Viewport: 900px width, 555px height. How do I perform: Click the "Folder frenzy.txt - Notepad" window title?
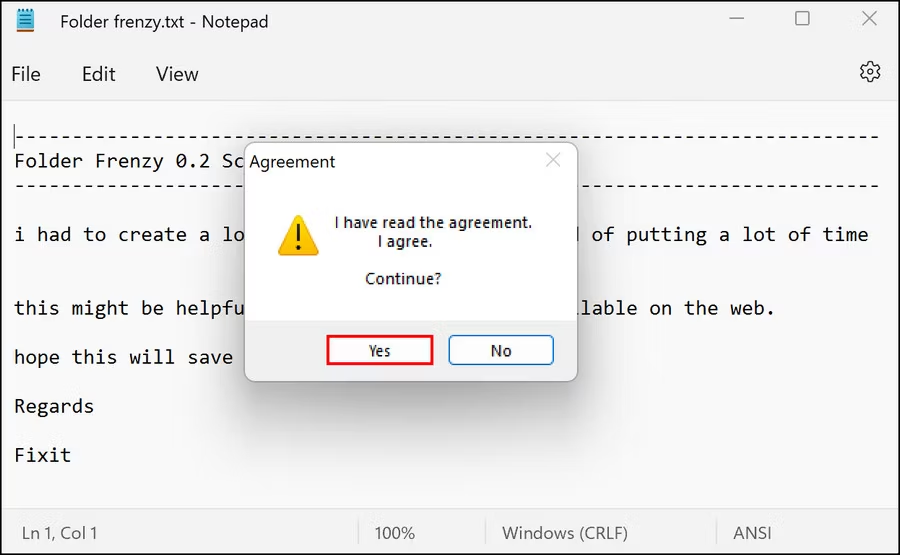tap(164, 21)
